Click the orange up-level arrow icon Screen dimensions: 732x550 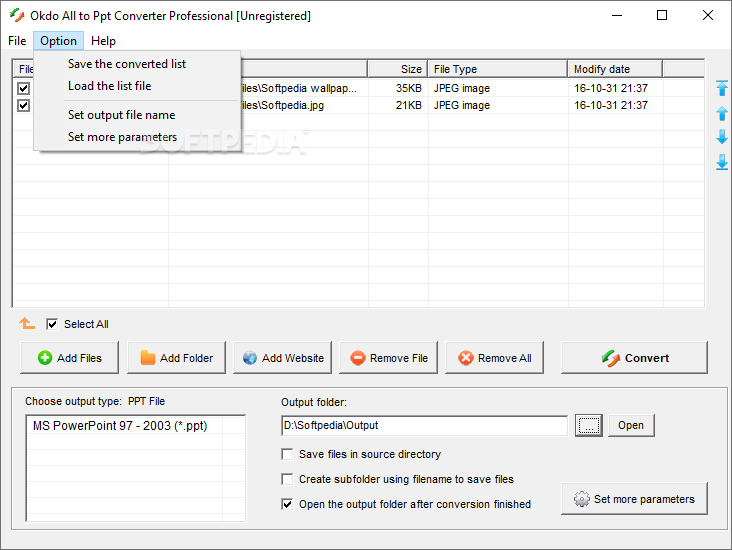coord(27,323)
